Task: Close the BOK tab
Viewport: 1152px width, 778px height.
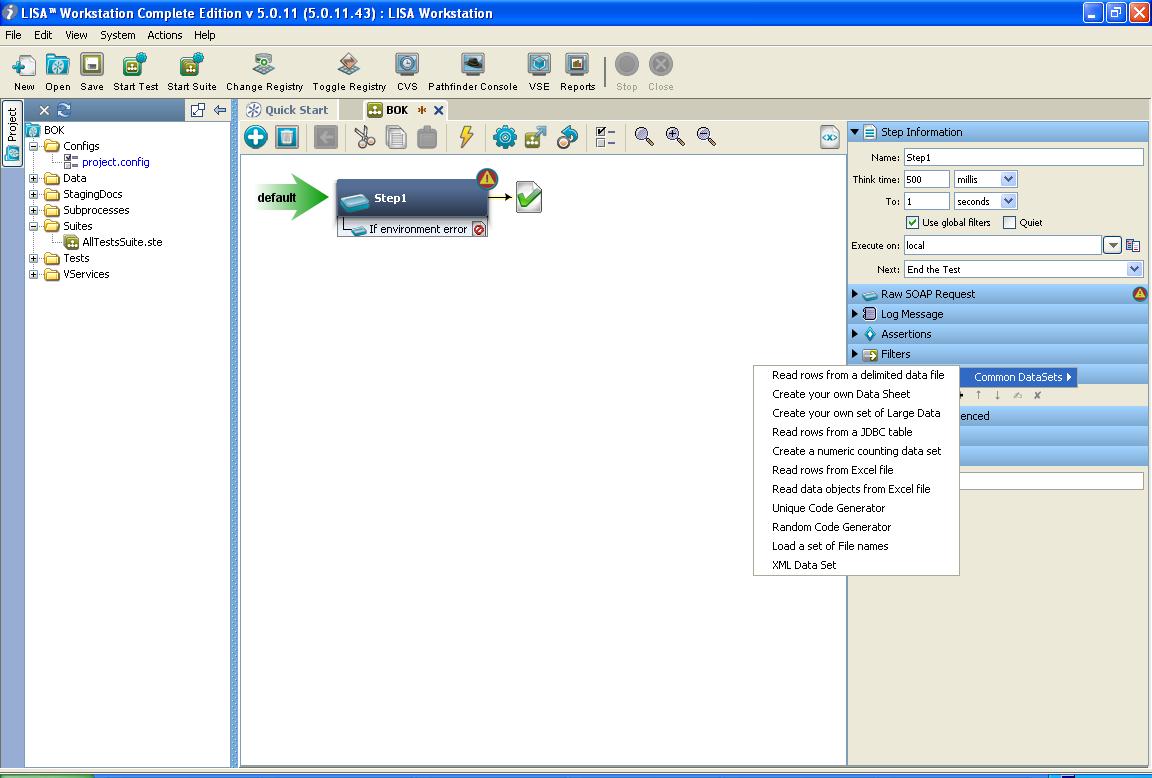Action: click(439, 110)
